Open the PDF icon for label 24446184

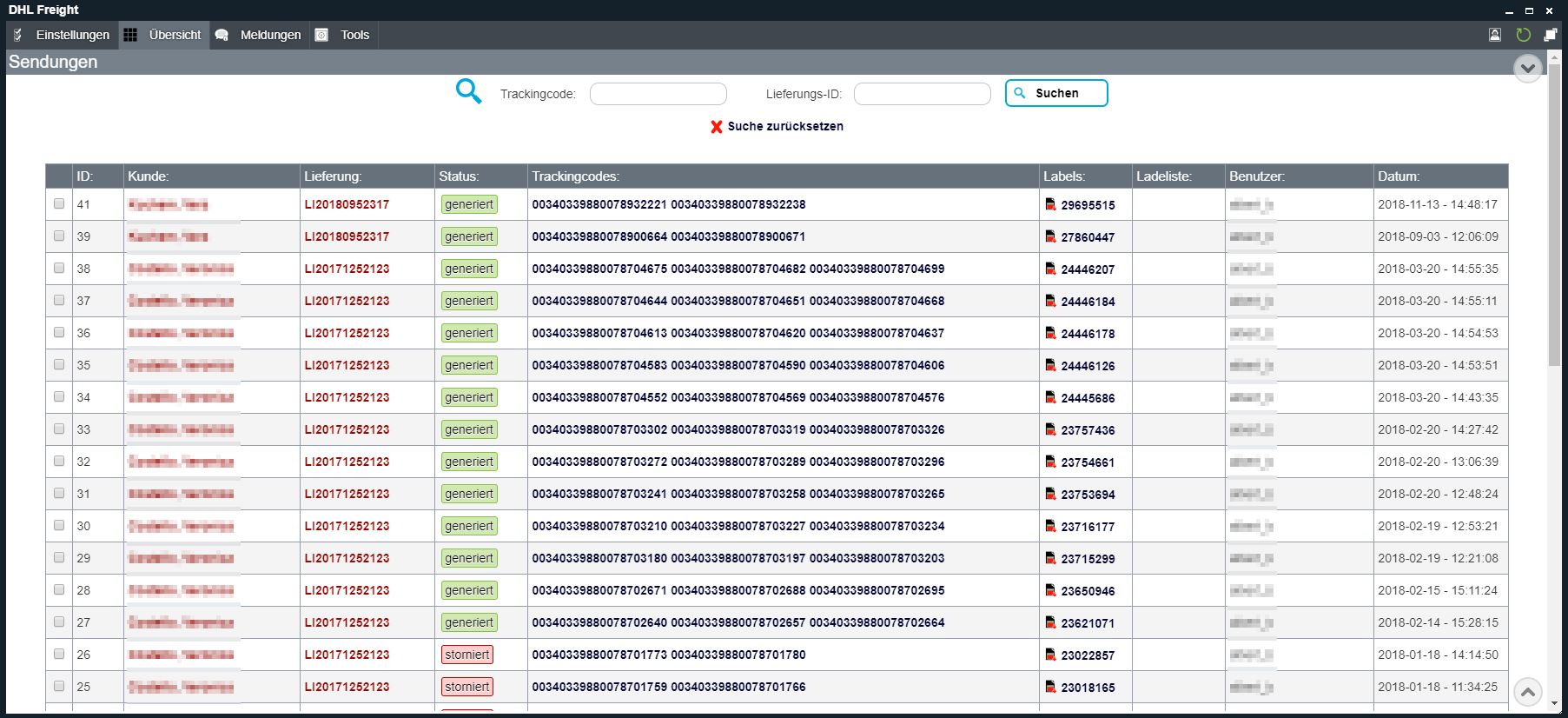(x=1050, y=302)
